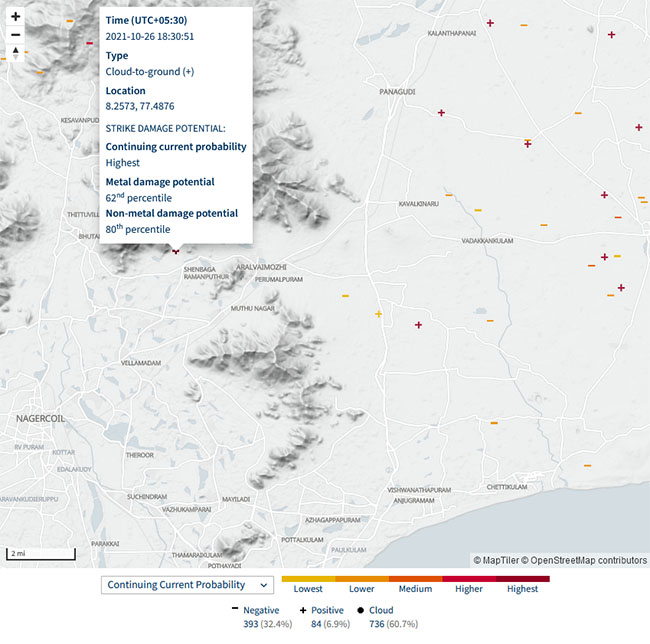
Task: Open the Continuing Current Probability dropdown
Action: (x=187, y=585)
